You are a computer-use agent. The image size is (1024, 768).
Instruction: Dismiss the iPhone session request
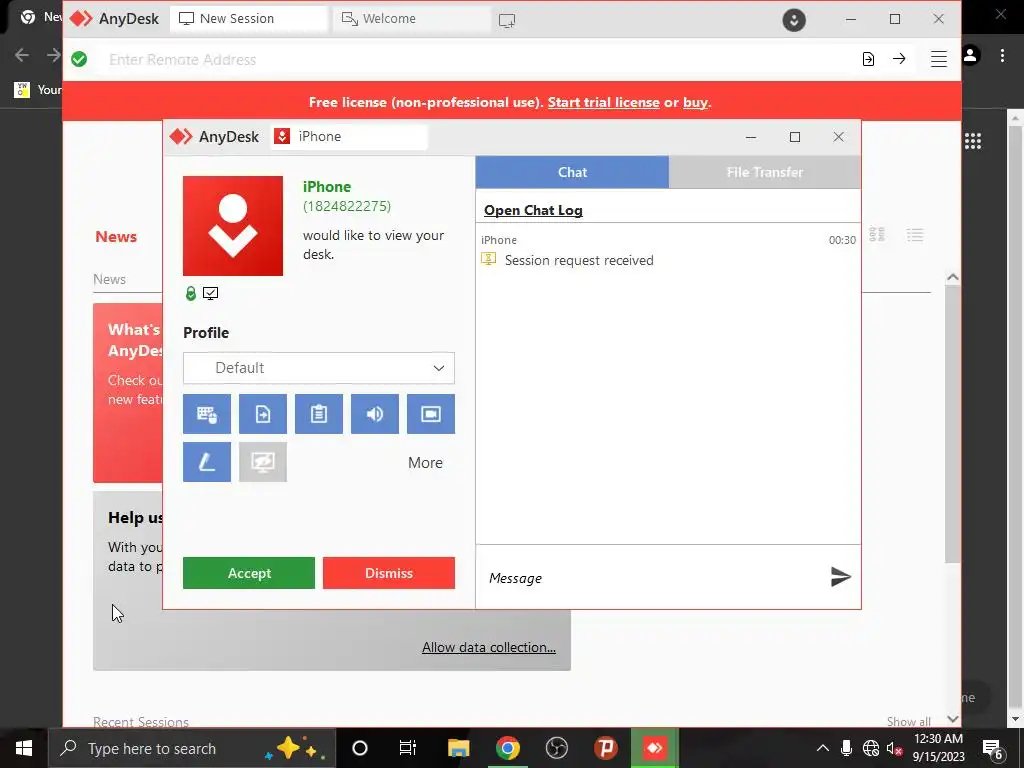pyautogui.click(x=389, y=573)
